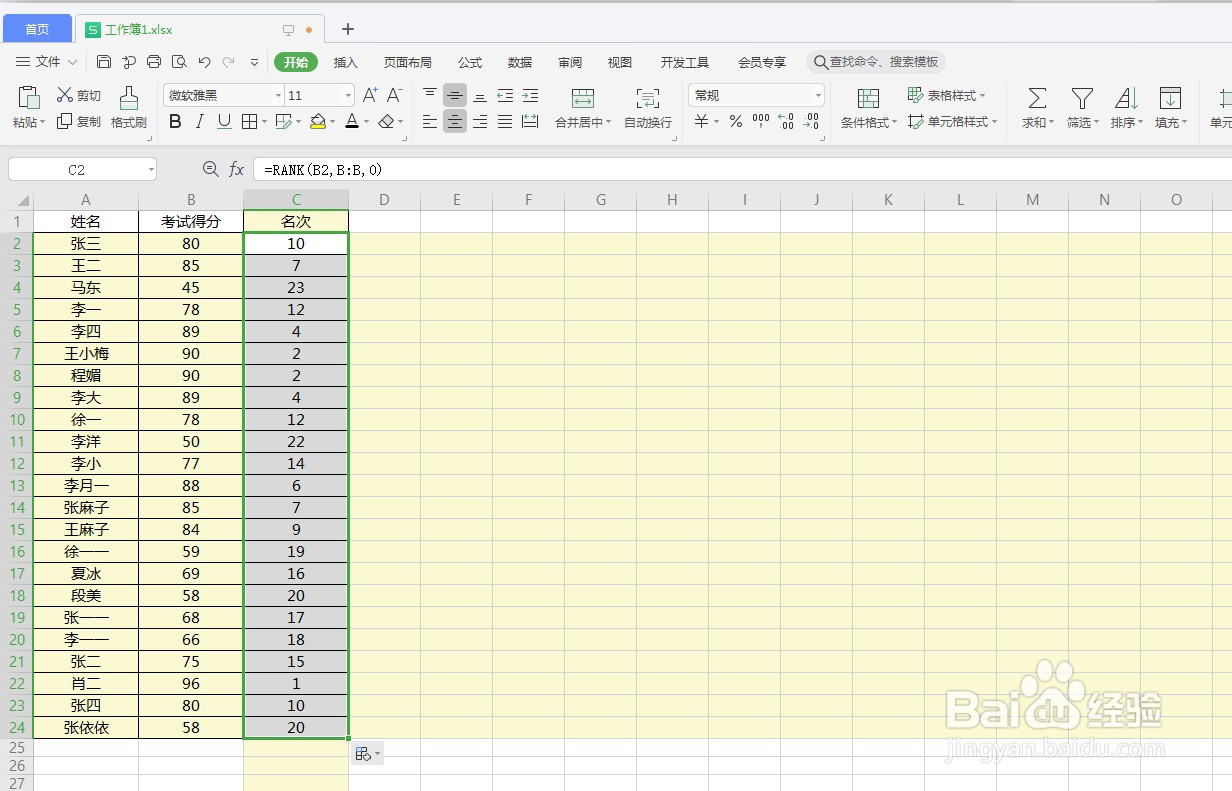Toggle bottom vertical alignment
The width and height of the screenshot is (1232, 791).
(480, 95)
